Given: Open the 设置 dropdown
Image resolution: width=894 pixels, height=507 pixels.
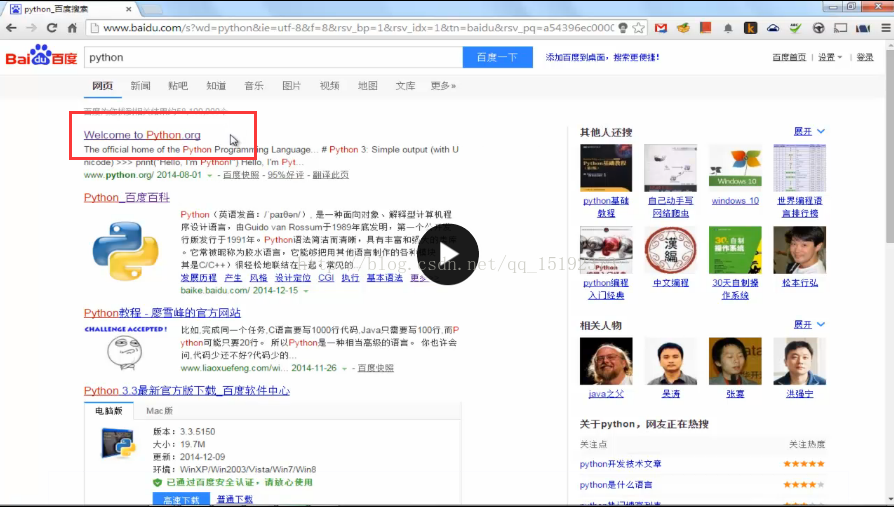Looking at the screenshot, I should tap(830, 57).
